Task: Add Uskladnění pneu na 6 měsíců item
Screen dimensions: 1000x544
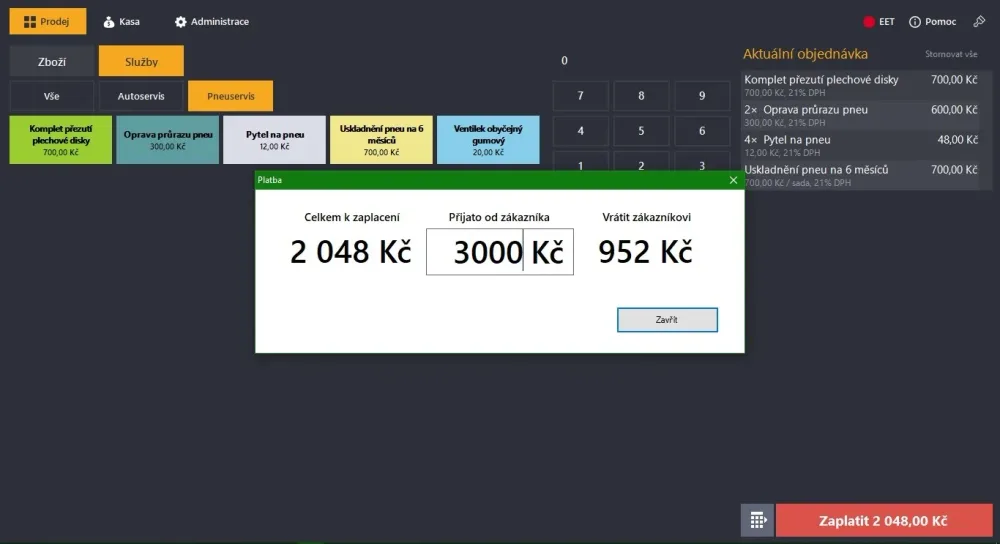Action: 381,140
